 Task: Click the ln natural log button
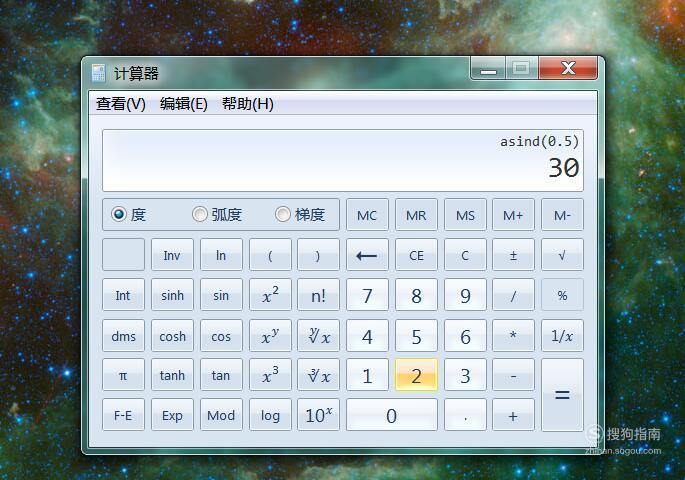coord(221,255)
